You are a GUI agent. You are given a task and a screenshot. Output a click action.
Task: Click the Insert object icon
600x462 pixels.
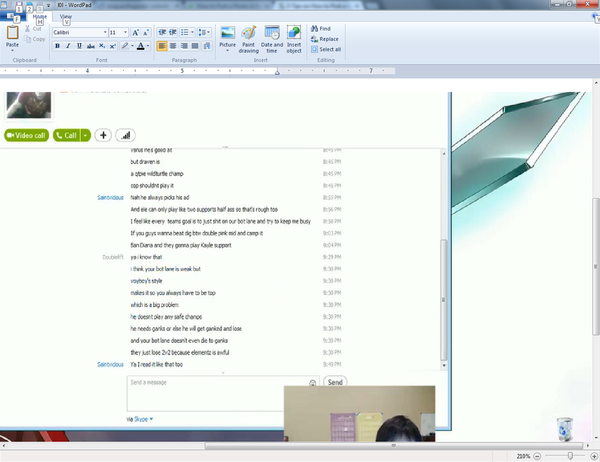(x=295, y=36)
